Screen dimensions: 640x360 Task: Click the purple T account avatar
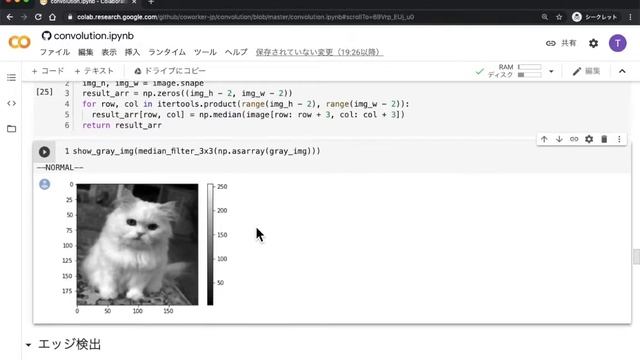coord(618,43)
